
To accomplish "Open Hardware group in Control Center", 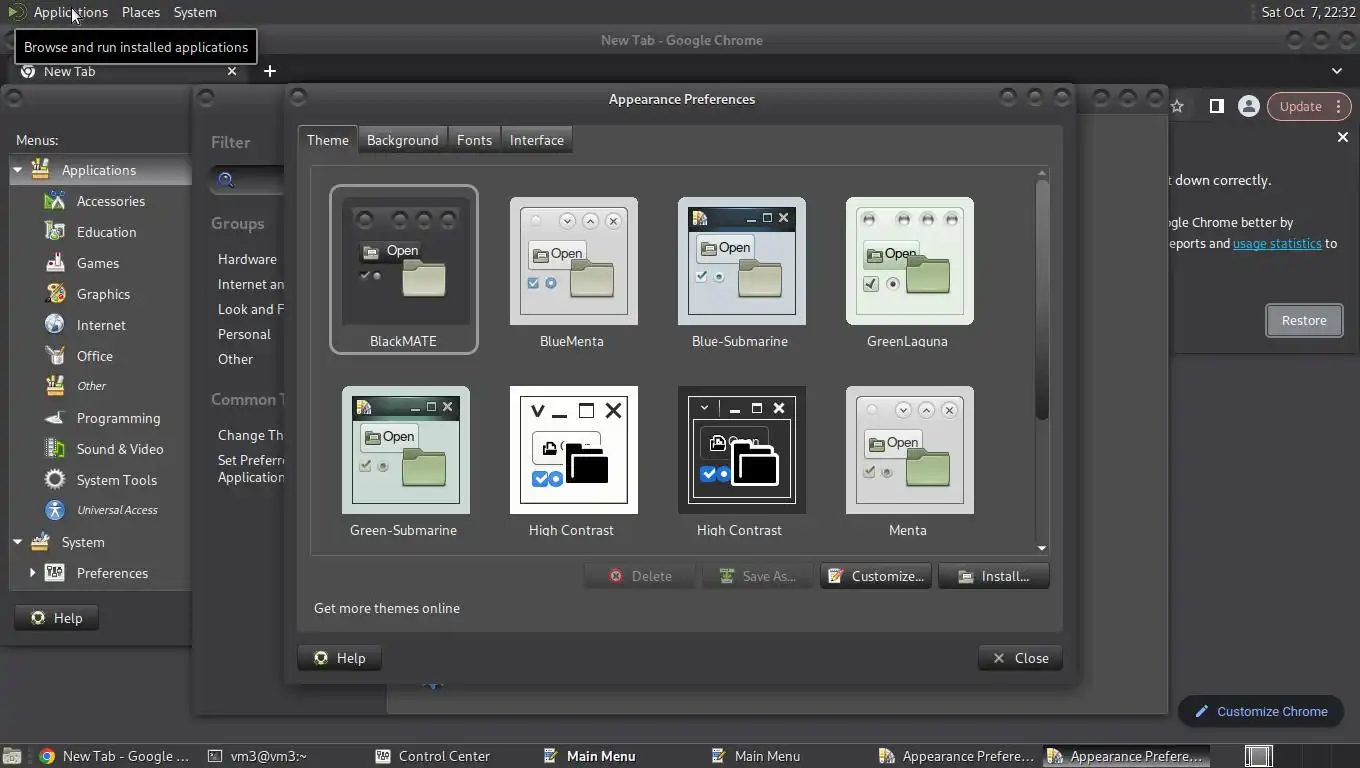I will pyautogui.click(x=247, y=259).
